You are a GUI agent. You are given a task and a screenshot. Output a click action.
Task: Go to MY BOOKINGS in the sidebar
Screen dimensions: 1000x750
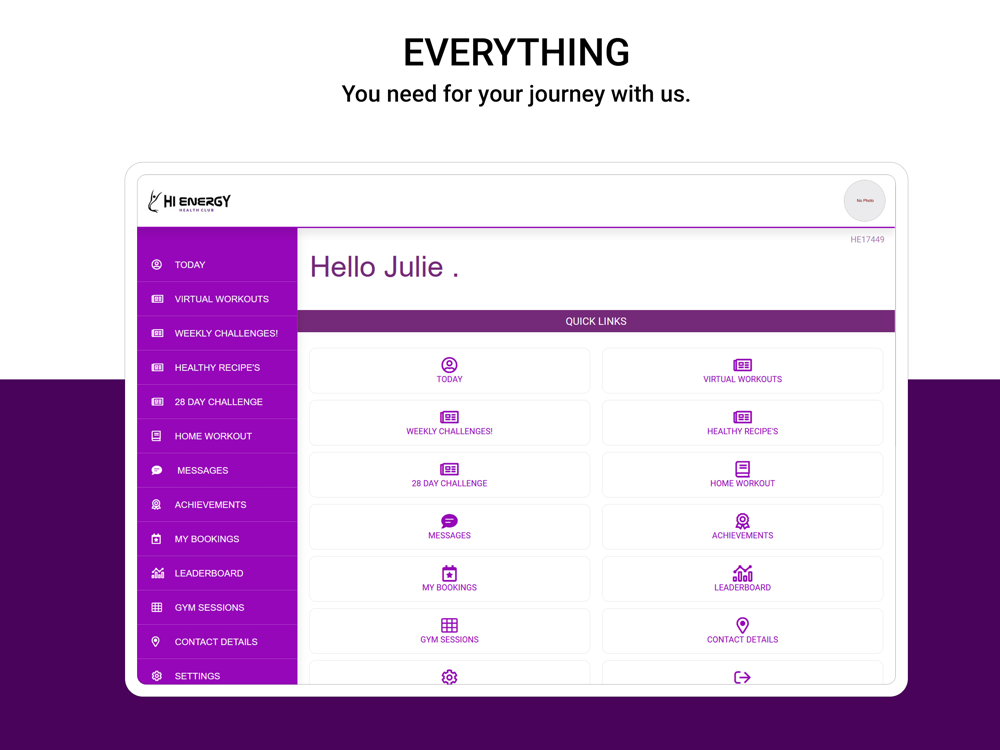click(x=217, y=539)
